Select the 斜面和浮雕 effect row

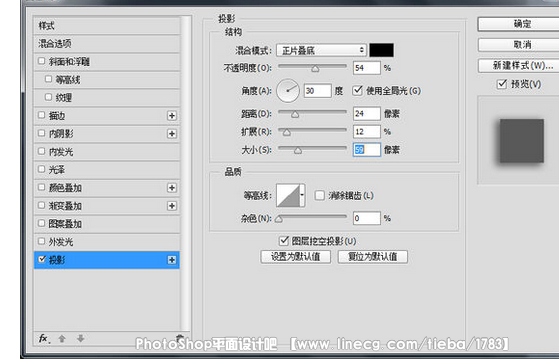(x=107, y=62)
